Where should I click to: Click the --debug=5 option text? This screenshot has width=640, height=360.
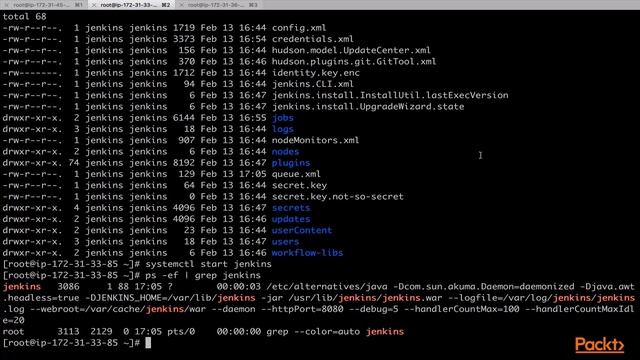point(373,309)
